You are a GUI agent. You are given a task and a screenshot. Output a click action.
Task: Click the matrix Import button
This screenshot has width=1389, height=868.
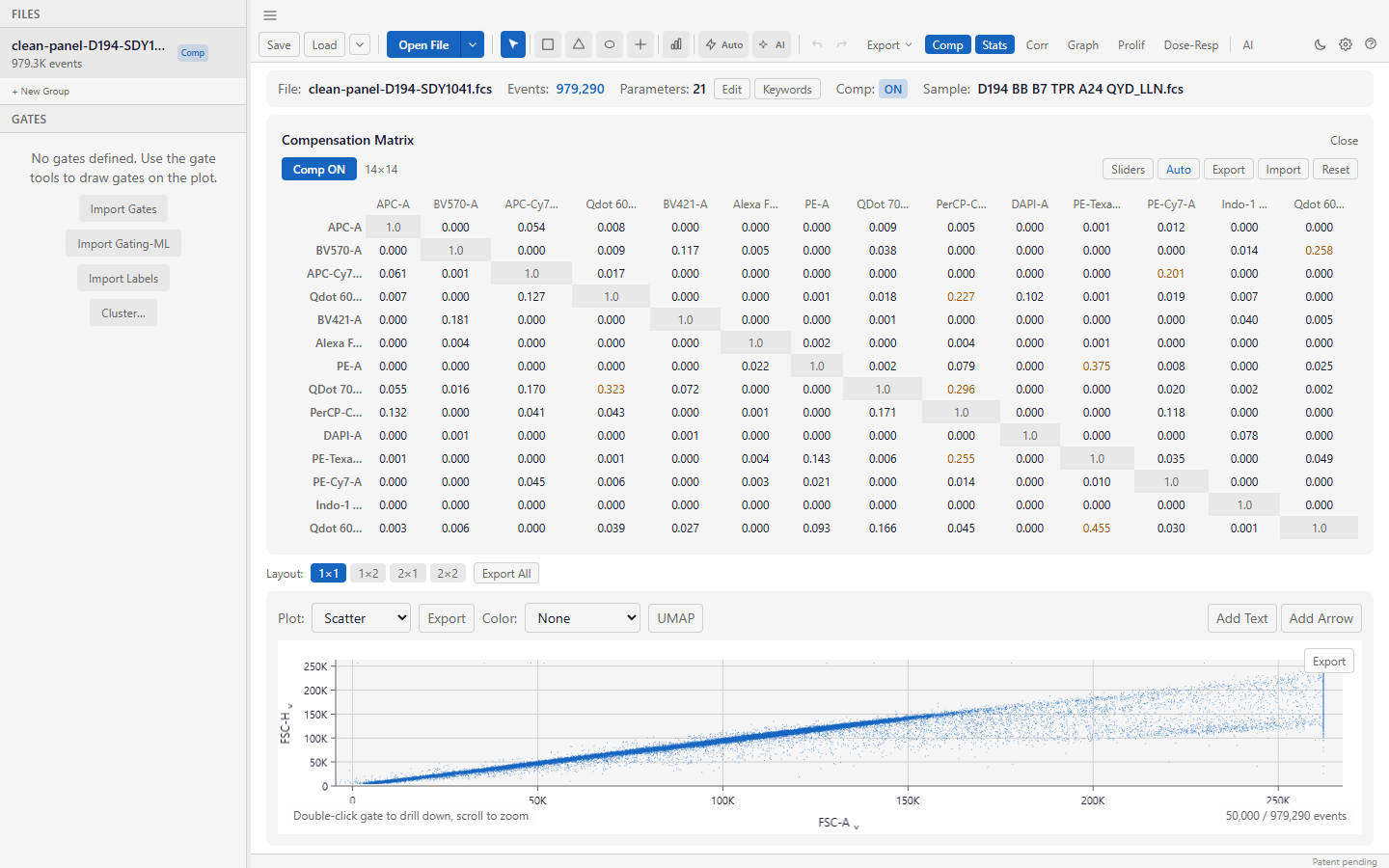(x=1284, y=169)
